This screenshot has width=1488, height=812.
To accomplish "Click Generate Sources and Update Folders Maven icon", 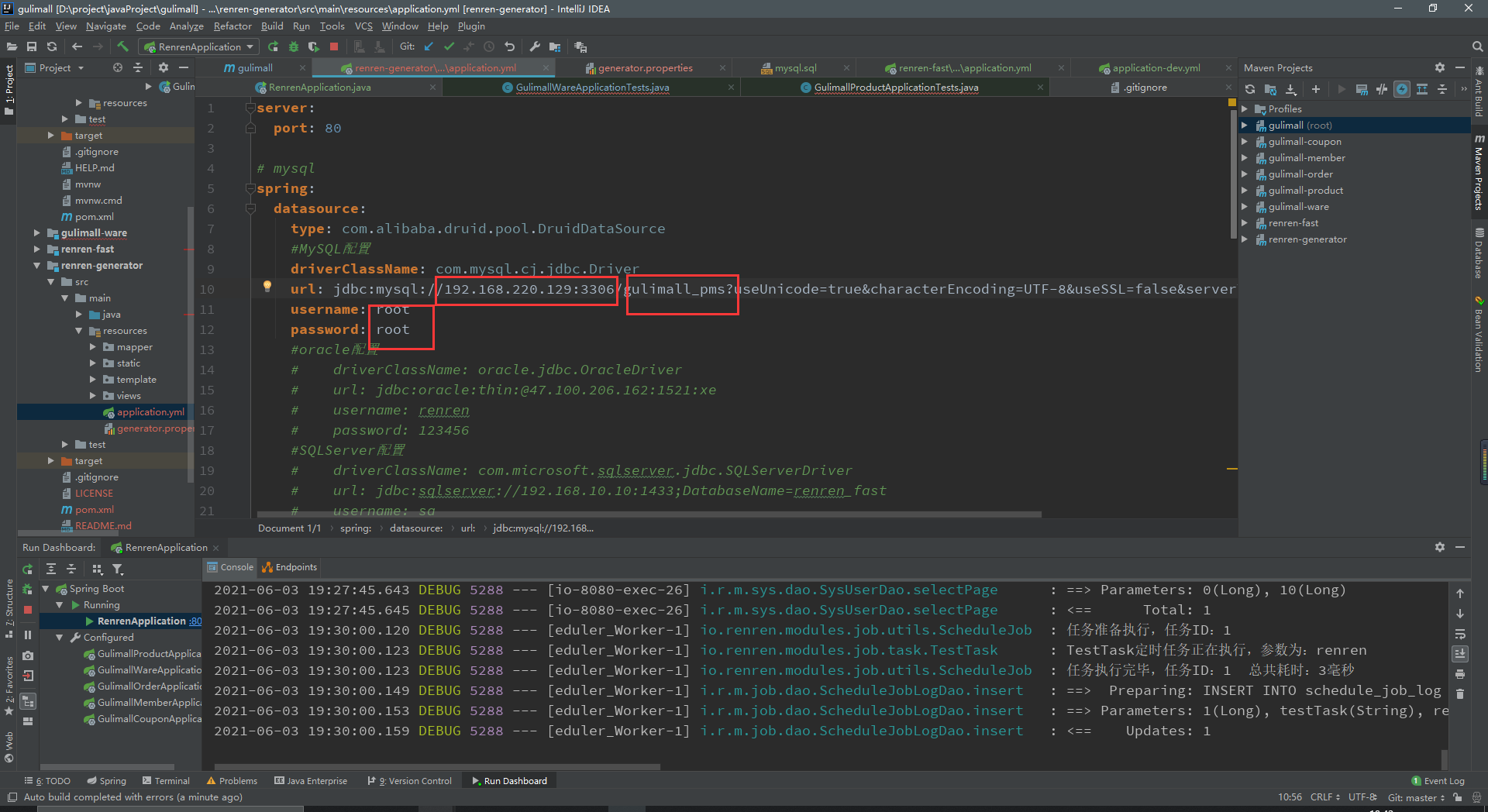I will [x=1270, y=89].
